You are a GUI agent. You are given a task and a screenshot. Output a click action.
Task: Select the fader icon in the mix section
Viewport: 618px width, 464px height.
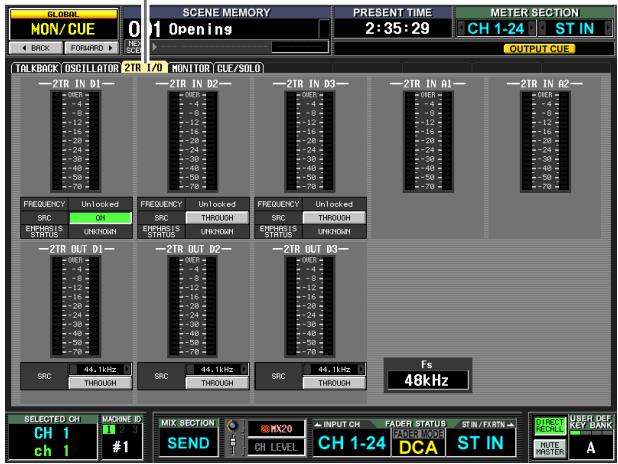233,444
